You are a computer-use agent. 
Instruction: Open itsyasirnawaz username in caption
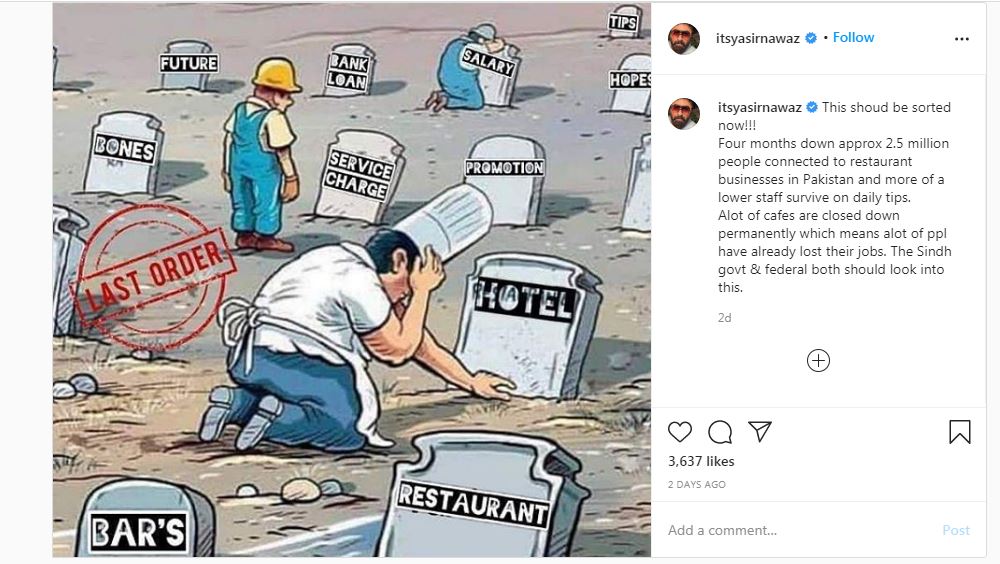click(x=760, y=107)
